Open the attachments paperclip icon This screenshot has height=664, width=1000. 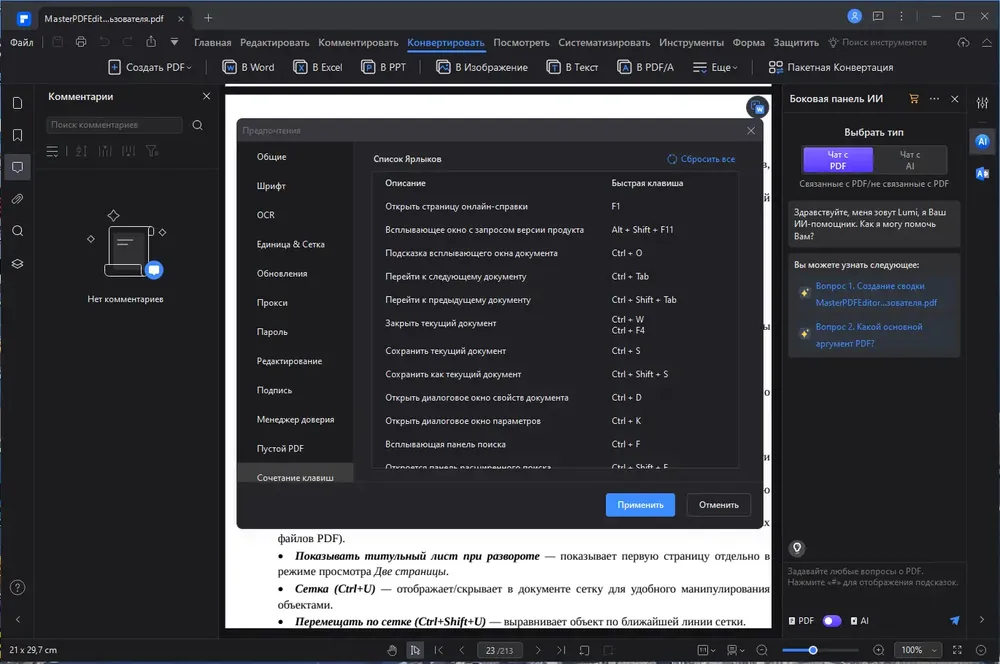pos(18,199)
